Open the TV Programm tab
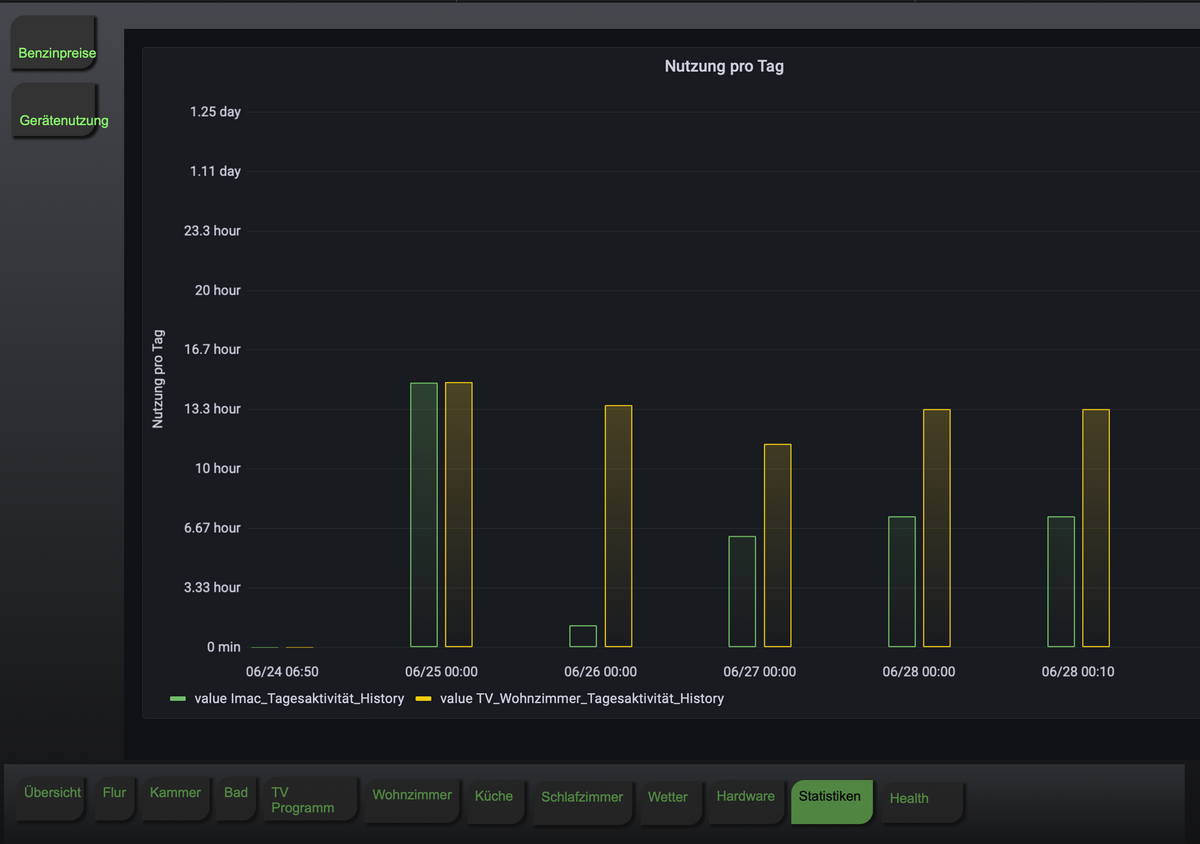1200x844 pixels. [x=302, y=800]
